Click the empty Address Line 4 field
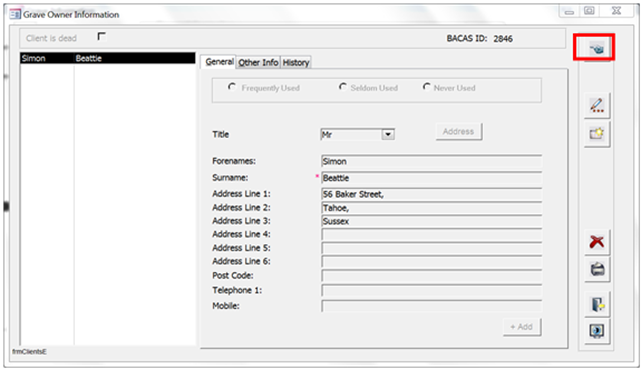 [x=431, y=235]
